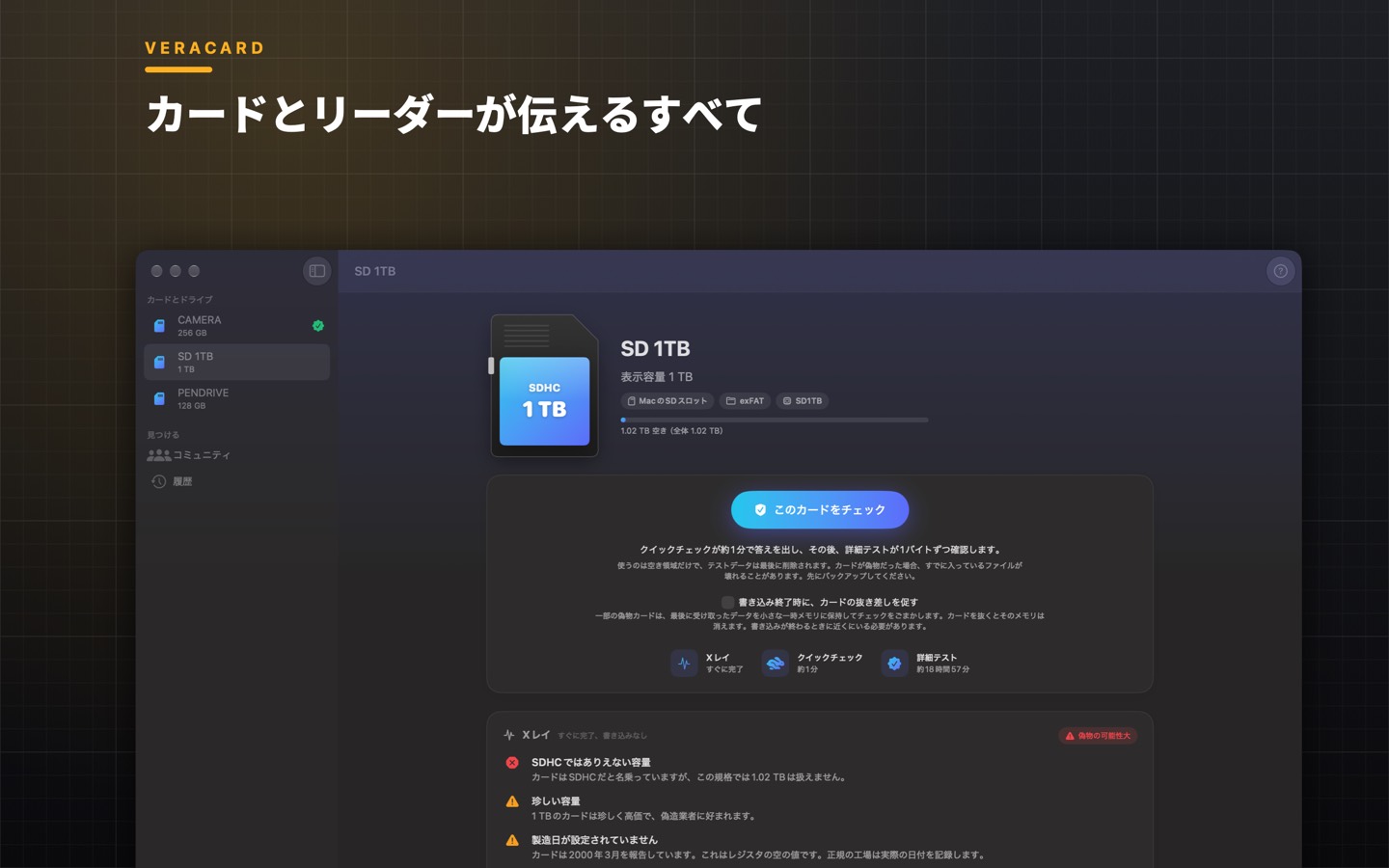The width and height of the screenshot is (1389, 868).
Task: Click the green verified badge next to CAMERA
Action: click(x=318, y=326)
